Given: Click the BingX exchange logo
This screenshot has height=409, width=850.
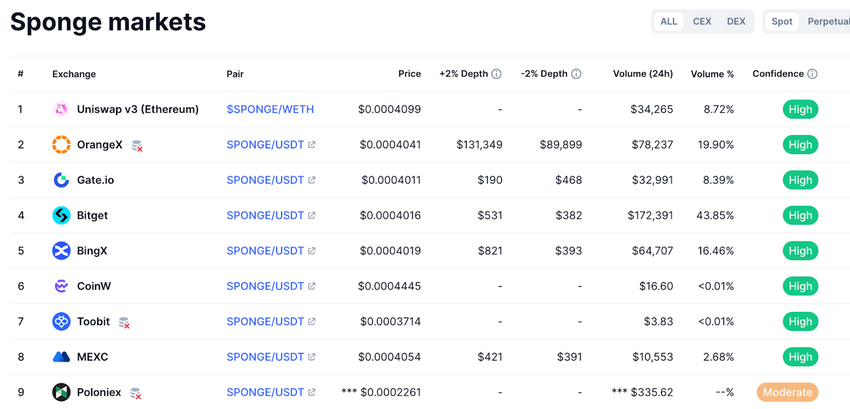Looking at the screenshot, I should (61, 251).
